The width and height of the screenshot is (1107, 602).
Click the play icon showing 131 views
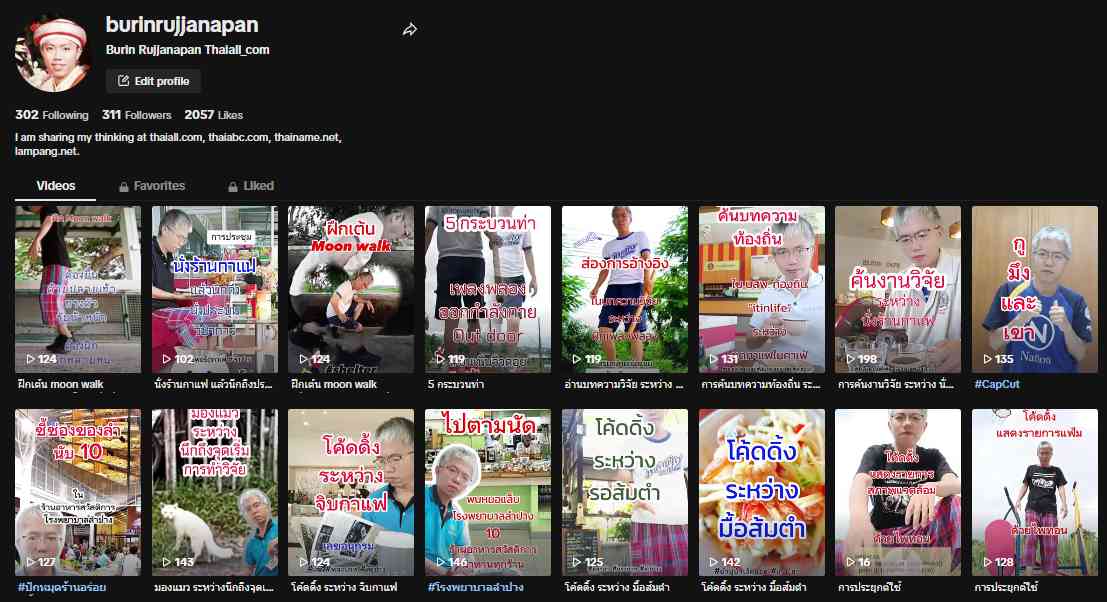coord(712,359)
